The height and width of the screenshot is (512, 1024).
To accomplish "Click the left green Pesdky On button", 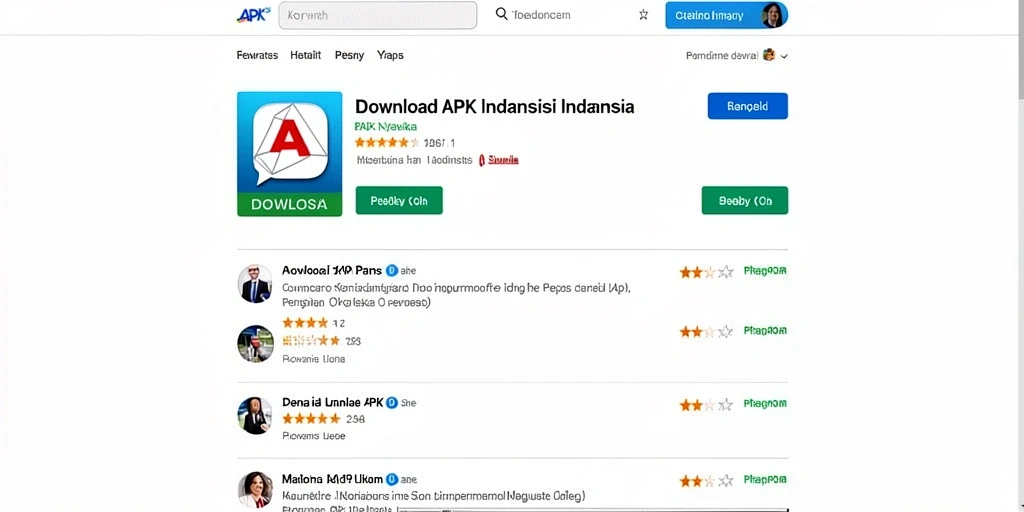I will 399,200.
